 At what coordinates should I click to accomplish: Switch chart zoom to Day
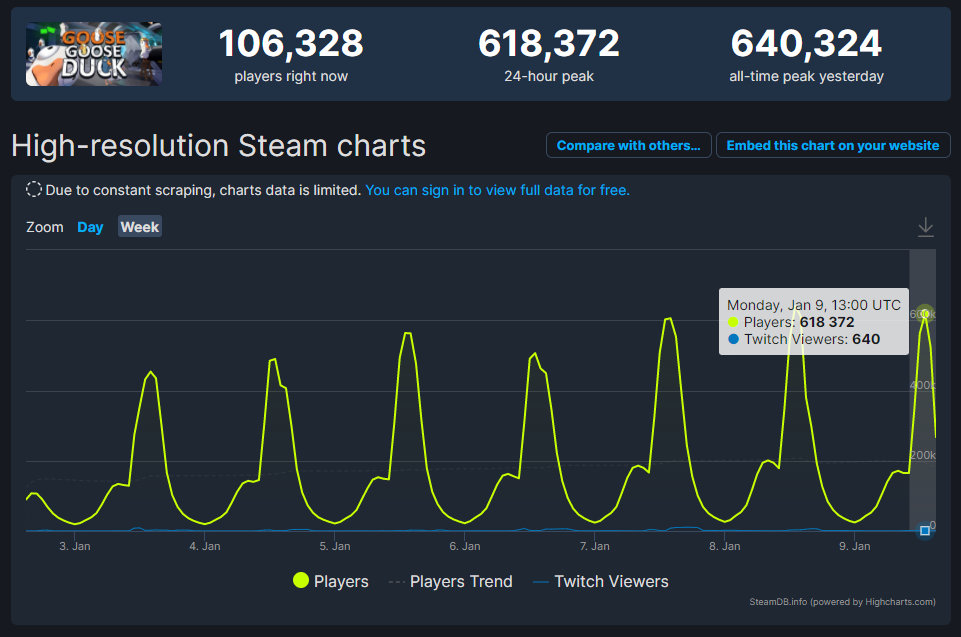point(90,227)
